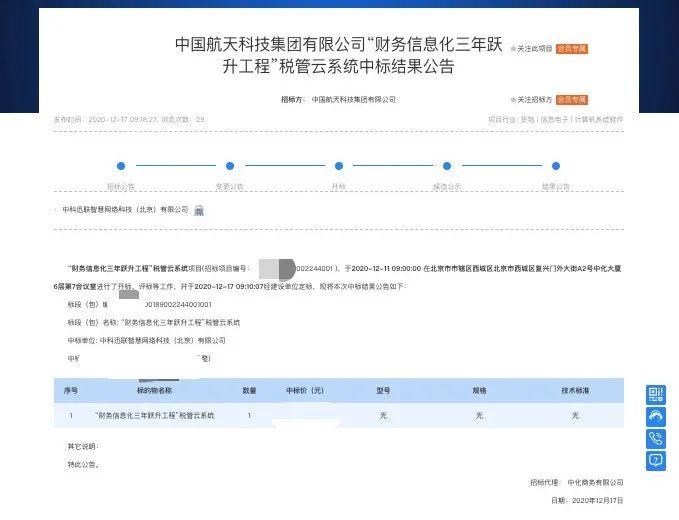Click the 技术标准 column header
The height and width of the screenshot is (520, 679).
point(575,391)
